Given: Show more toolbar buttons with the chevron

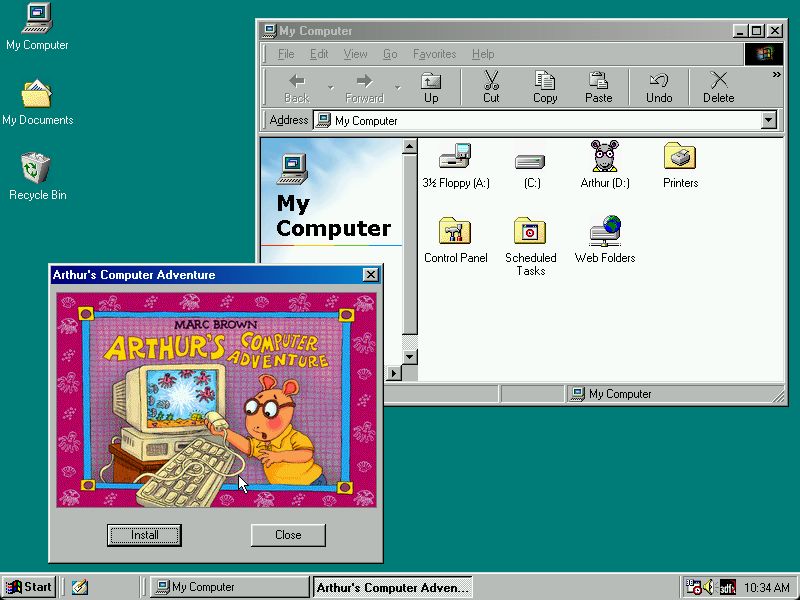Looking at the screenshot, I should [776, 74].
